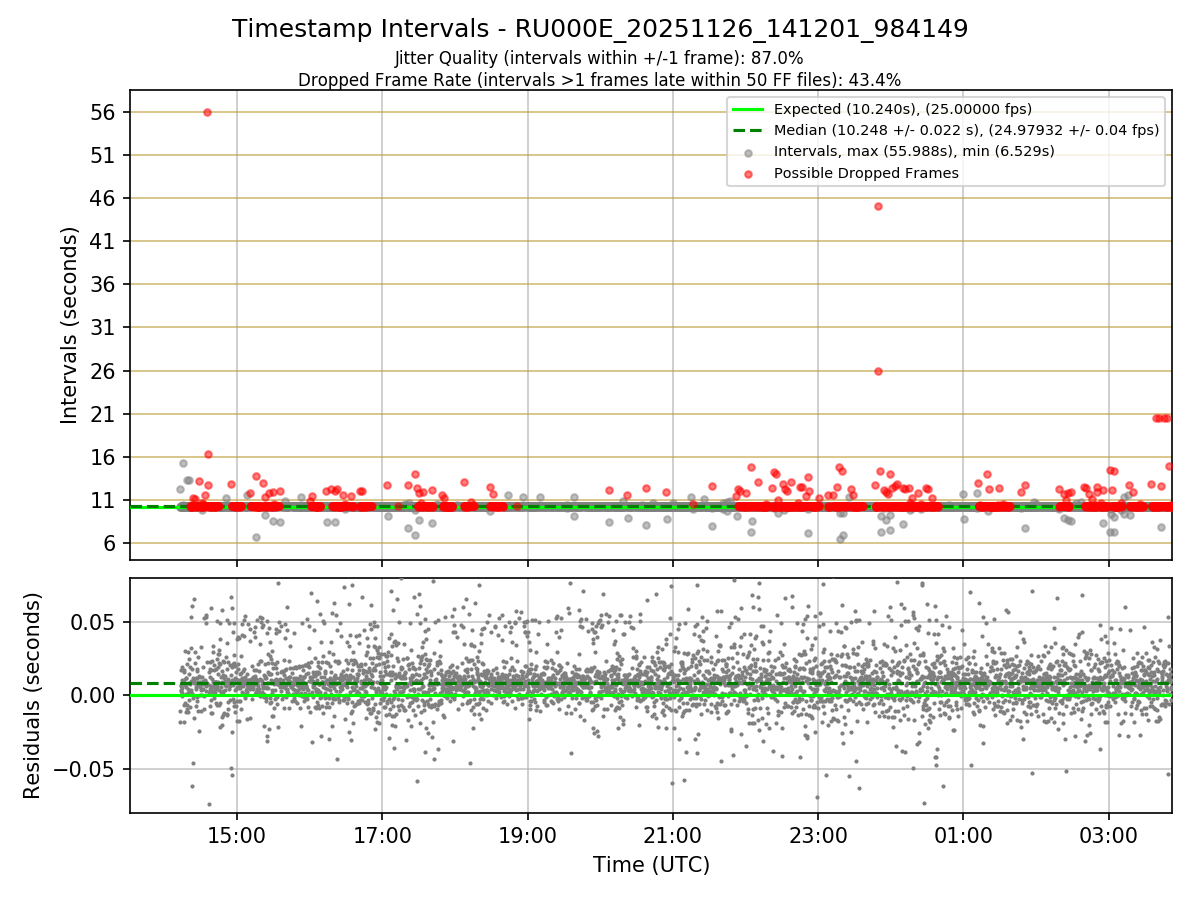This screenshot has width=1200, height=900.
Task: Click the 'Intervals (seconds)' y-axis label
Action: tap(69, 325)
